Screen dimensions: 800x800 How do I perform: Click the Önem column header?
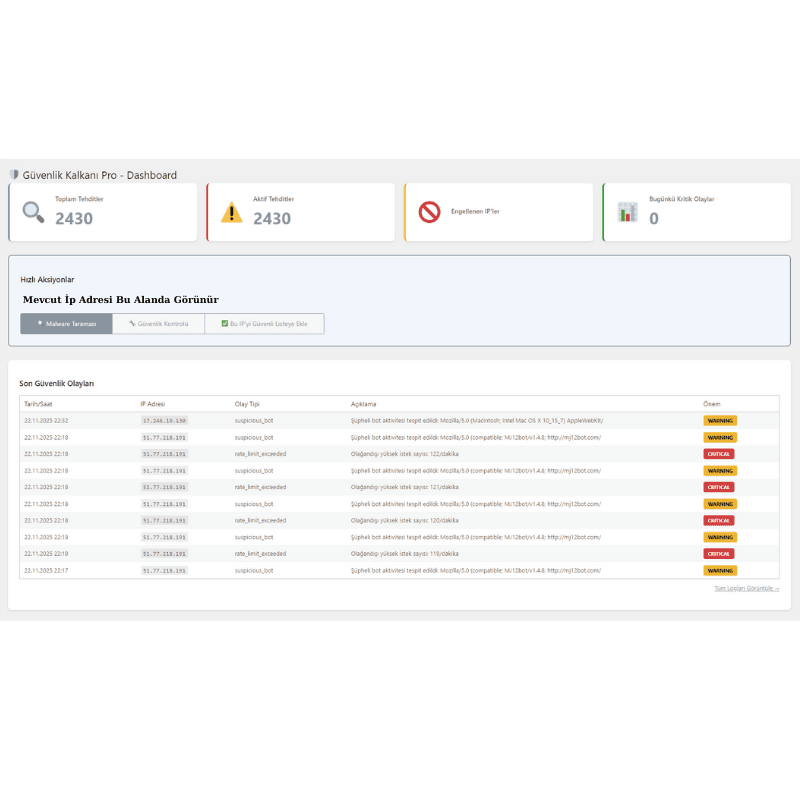coord(711,404)
